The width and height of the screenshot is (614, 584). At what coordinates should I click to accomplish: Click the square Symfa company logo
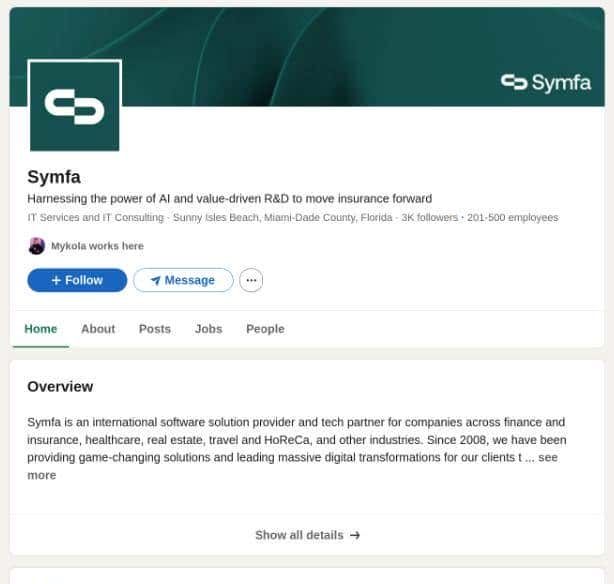pyautogui.click(x=75, y=106)
